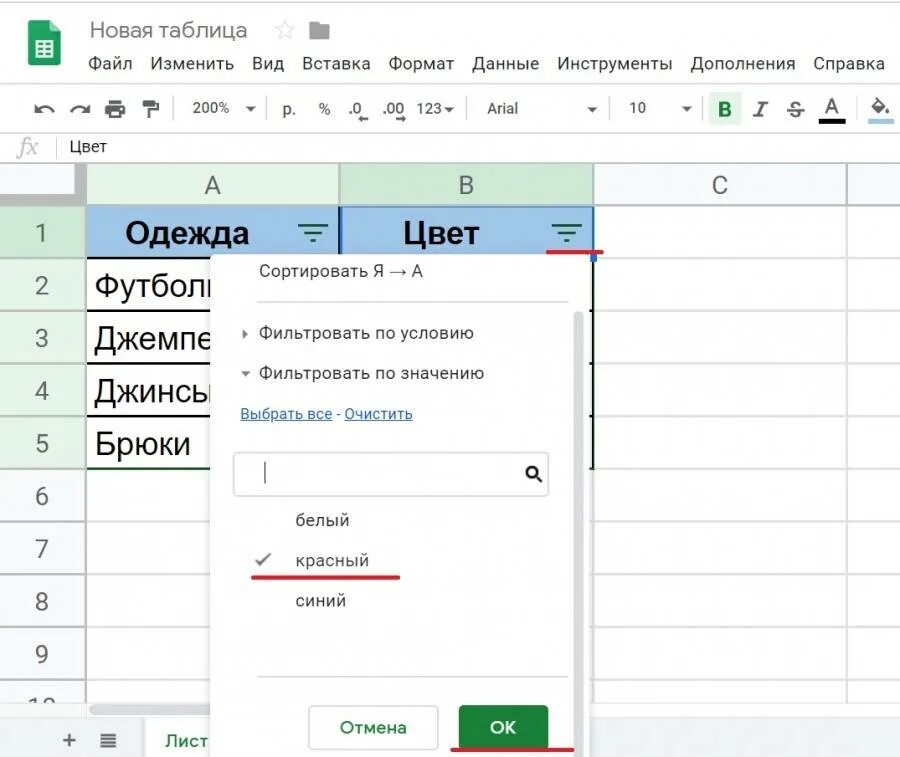Uncheck the красный filter value

point(332,560)
